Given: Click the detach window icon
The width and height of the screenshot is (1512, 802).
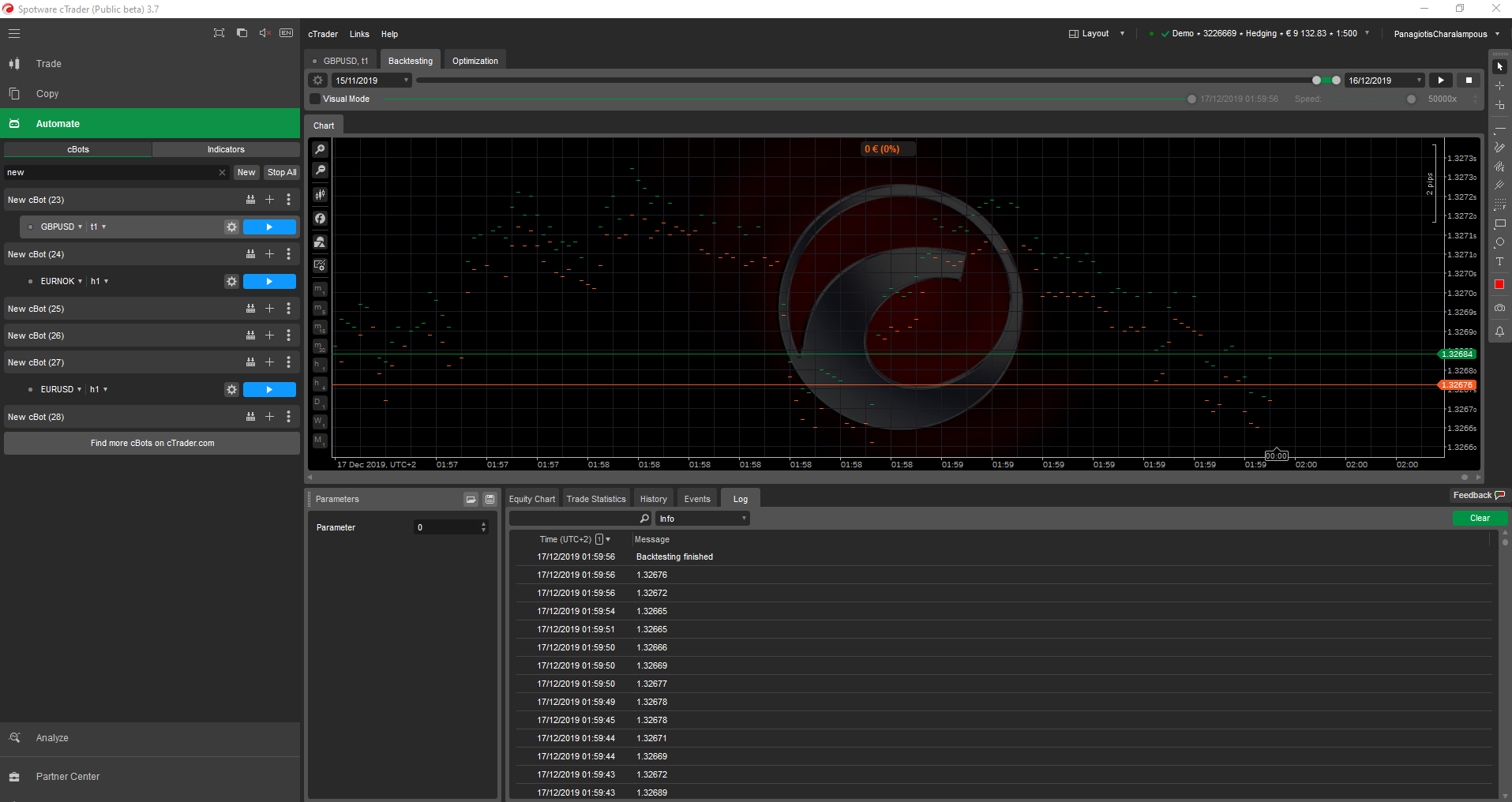Looking at the screenshot, I should [242, 33].
